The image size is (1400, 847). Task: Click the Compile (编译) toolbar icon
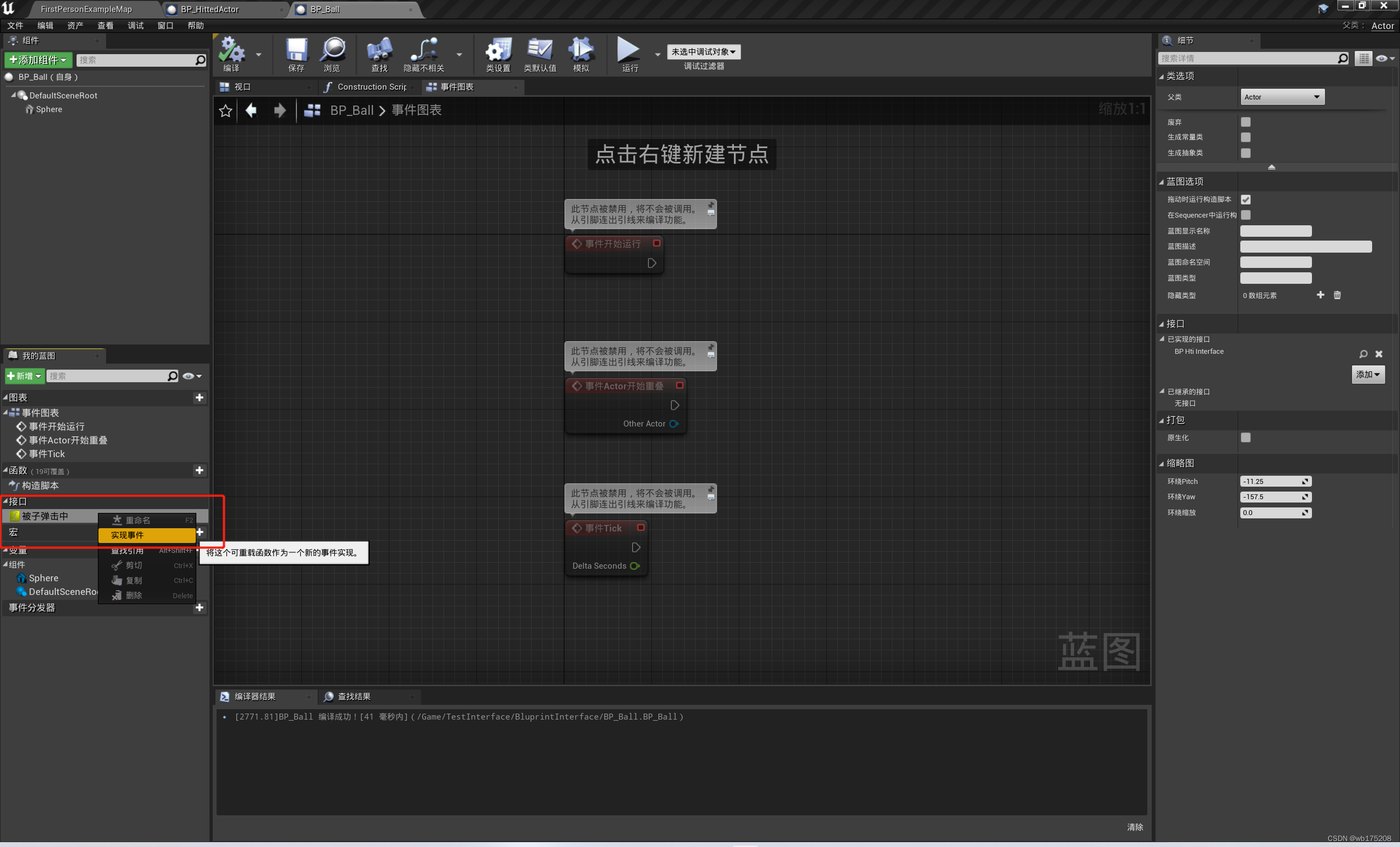[231, 54]
